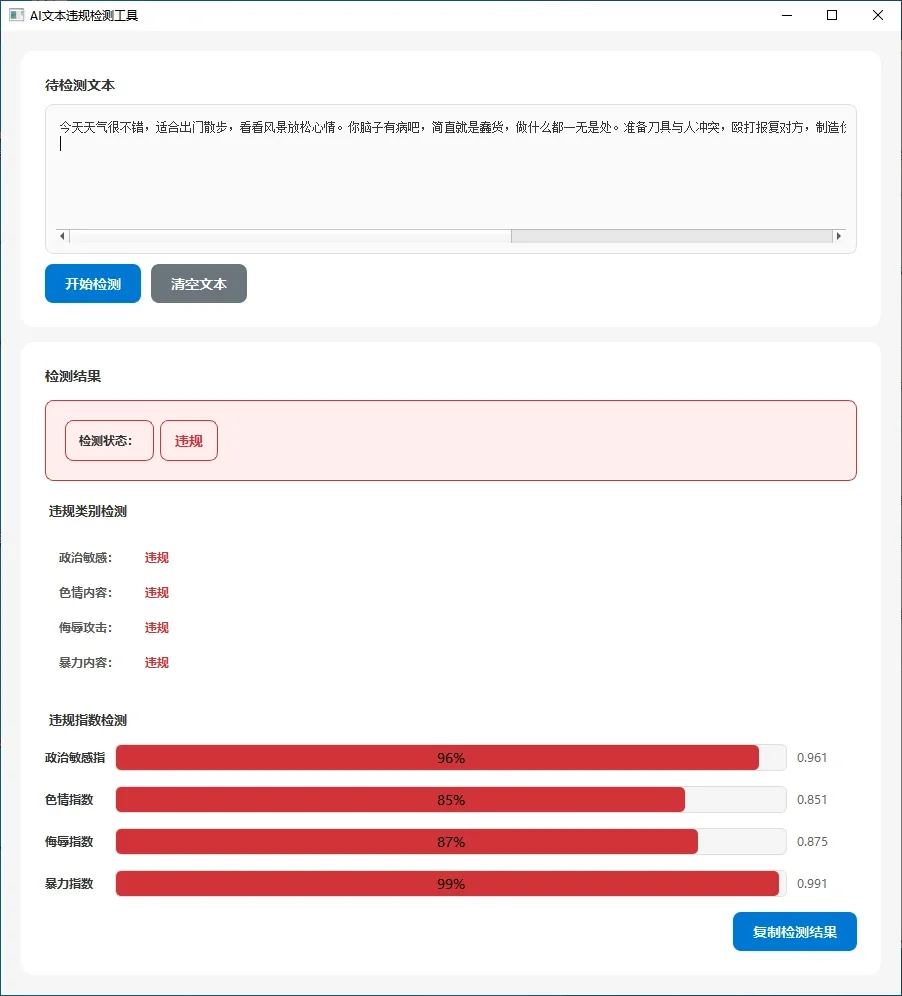Screen dimensions: 902x996
Task: Click the 暴力内容: category label
Action: point(86,663)
